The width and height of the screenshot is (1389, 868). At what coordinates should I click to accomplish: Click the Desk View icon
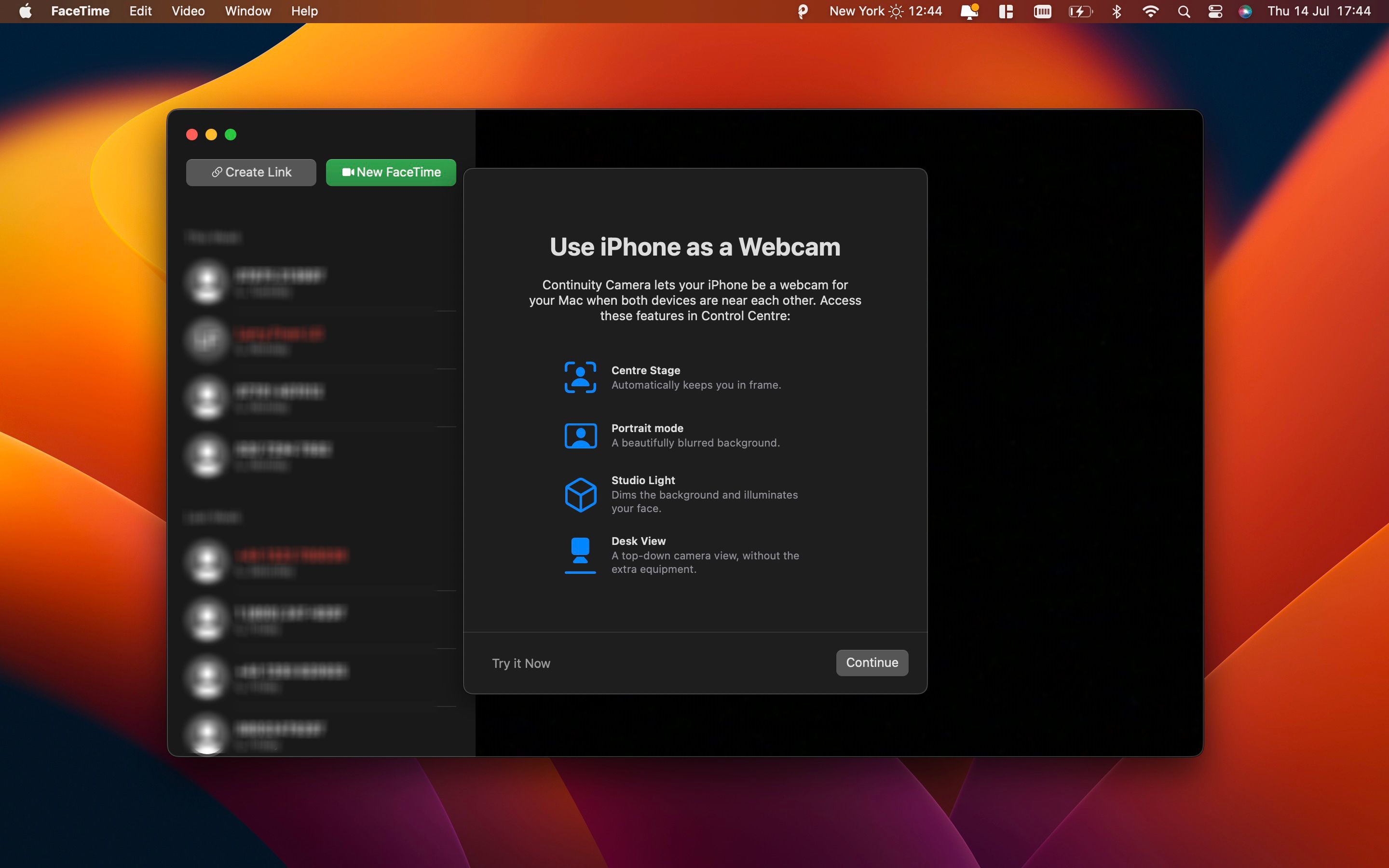click(580, 555)
